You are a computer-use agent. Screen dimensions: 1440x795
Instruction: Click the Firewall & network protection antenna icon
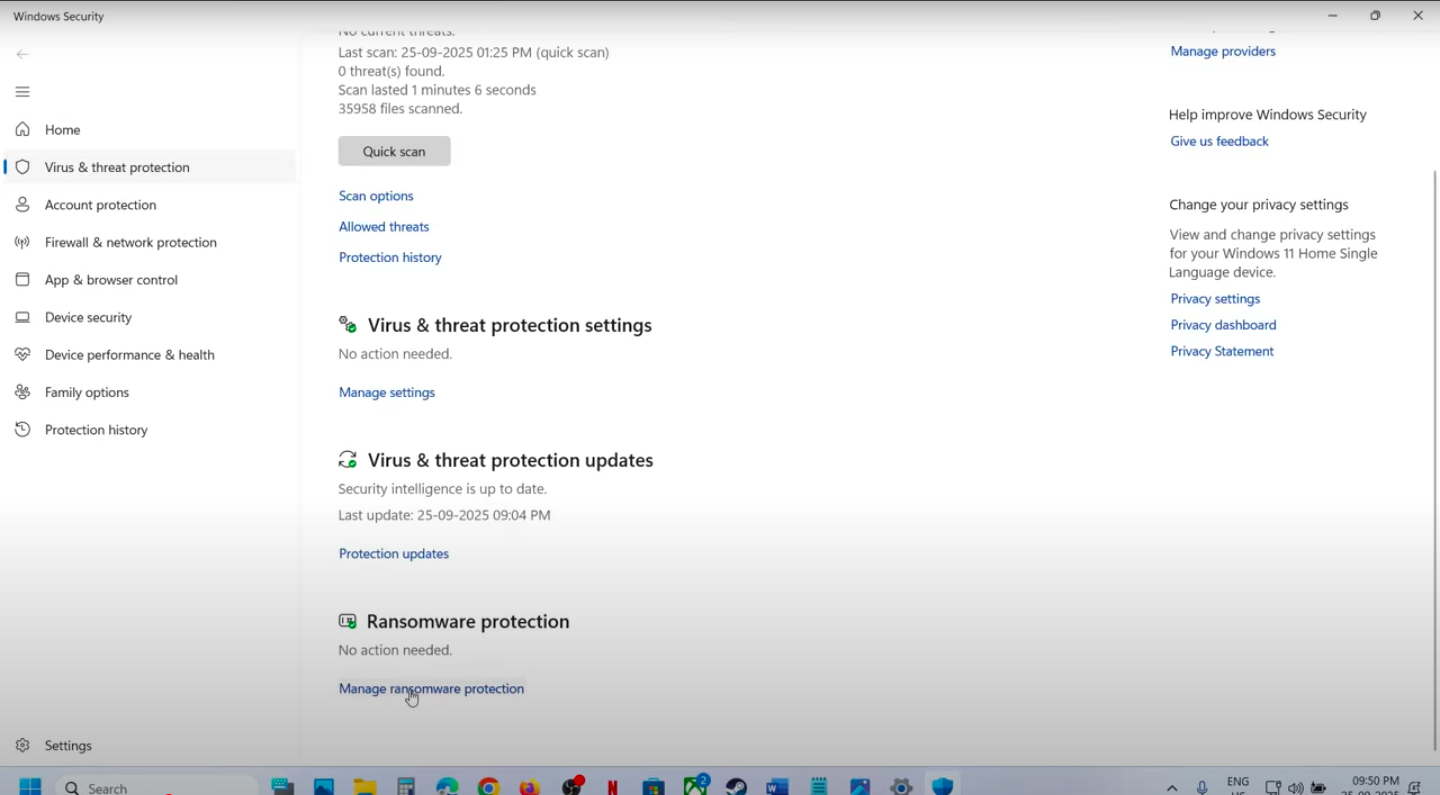(22, 242)
